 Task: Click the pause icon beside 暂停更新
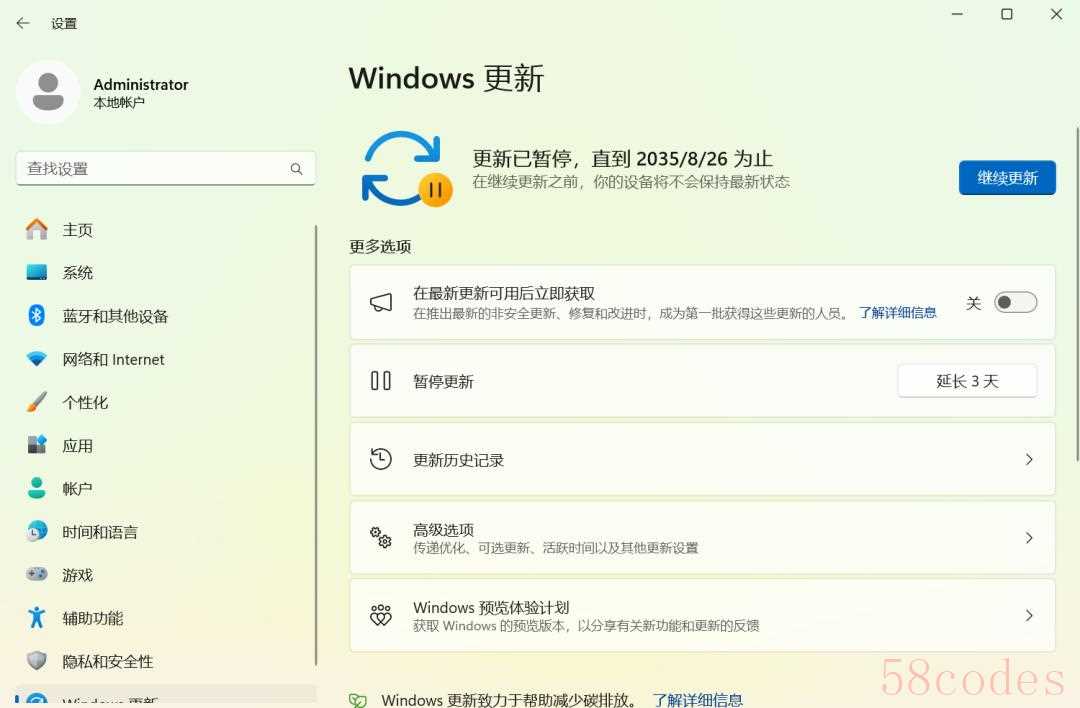381,381
